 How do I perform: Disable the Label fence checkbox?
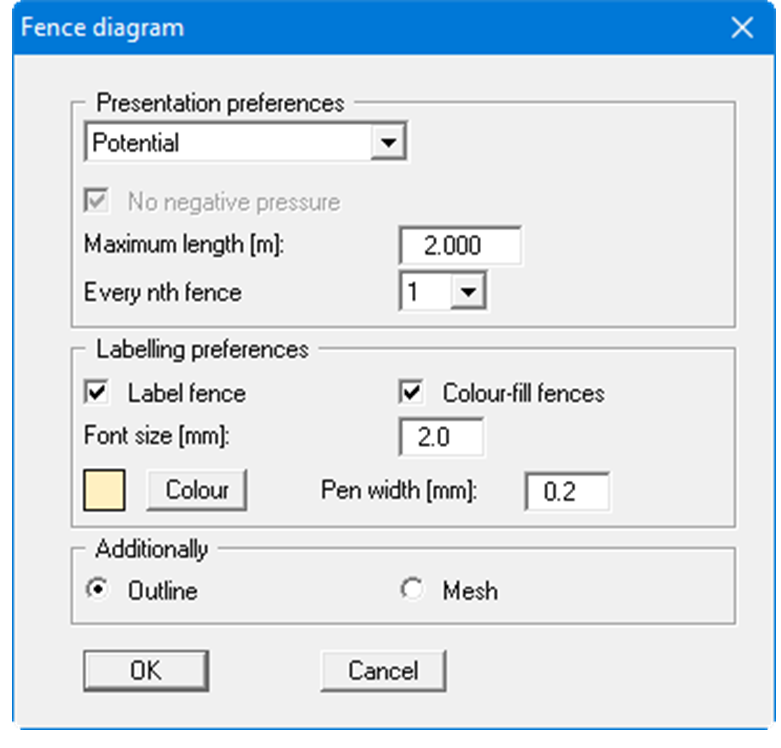pyautogui.click(x=97, y=393)
